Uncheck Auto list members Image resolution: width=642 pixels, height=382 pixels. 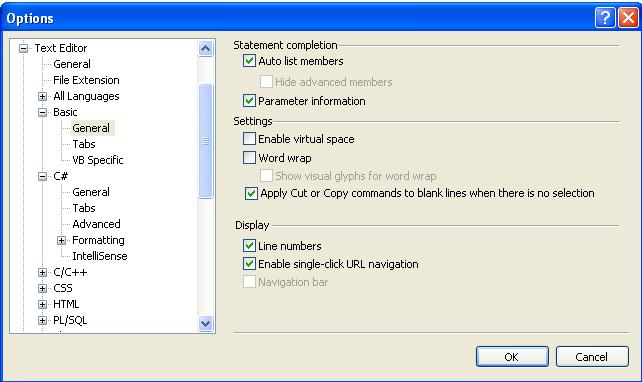(249, 61)
